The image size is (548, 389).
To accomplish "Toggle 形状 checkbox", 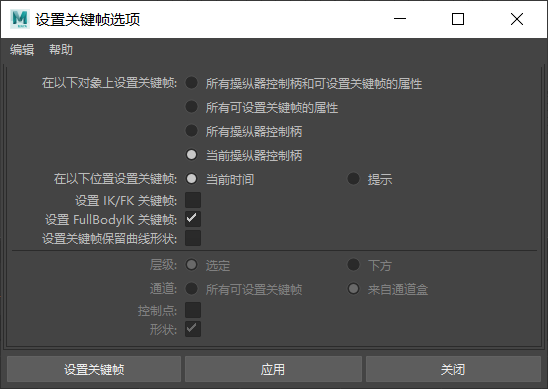I will pyautogui.click(x=193, y=329).
